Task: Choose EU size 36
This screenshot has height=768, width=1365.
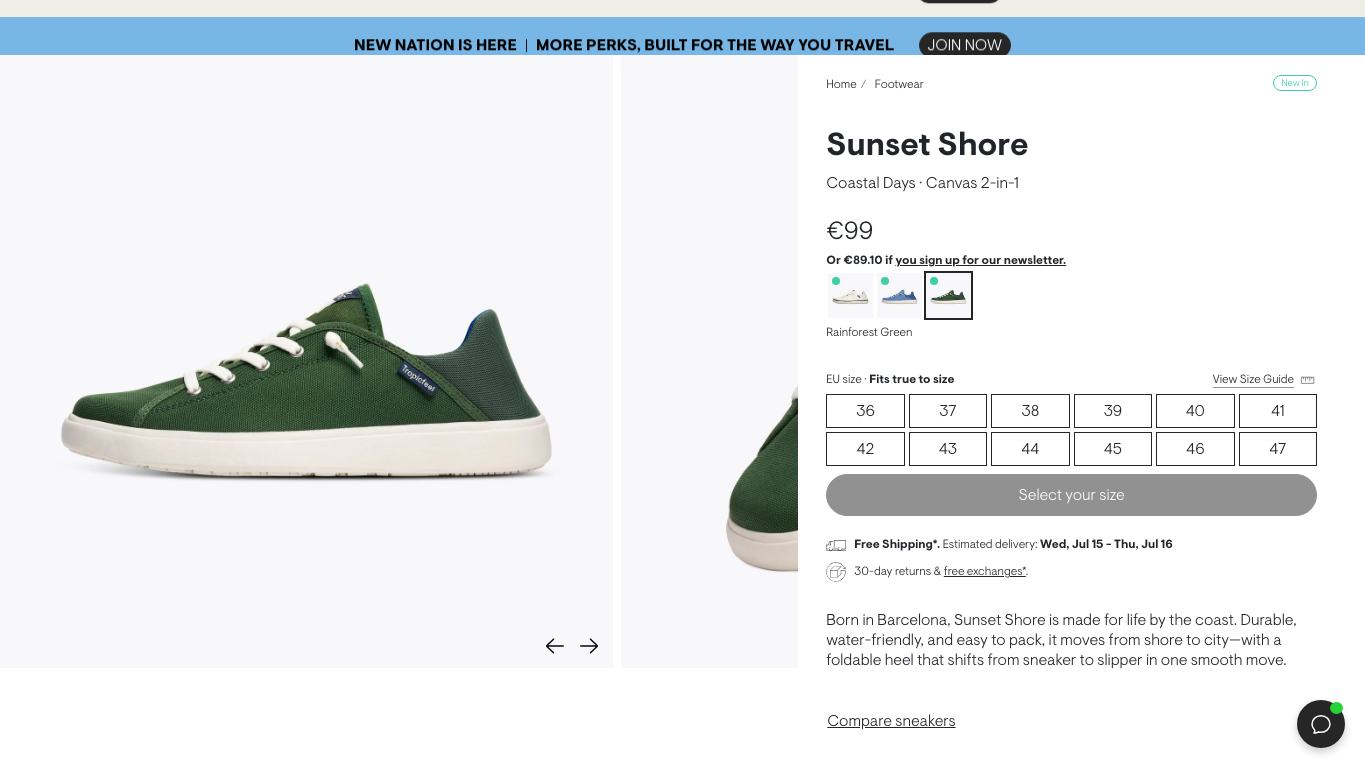Action: [x=865, y=411]
